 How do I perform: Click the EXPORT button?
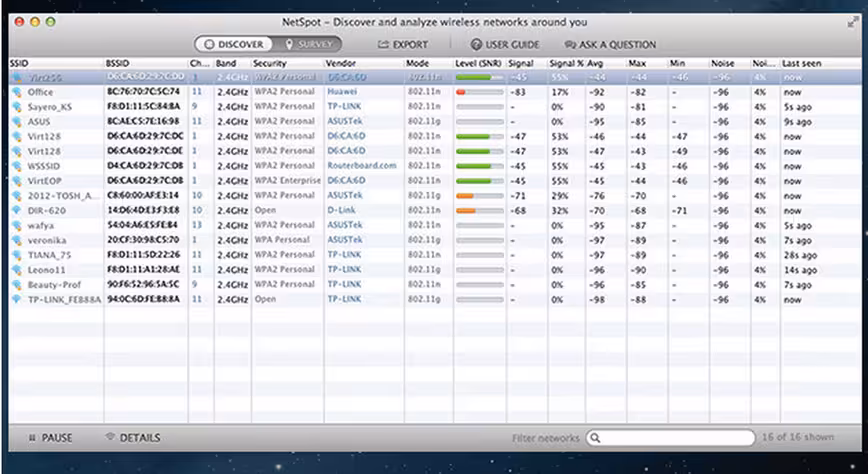[403, 45]
